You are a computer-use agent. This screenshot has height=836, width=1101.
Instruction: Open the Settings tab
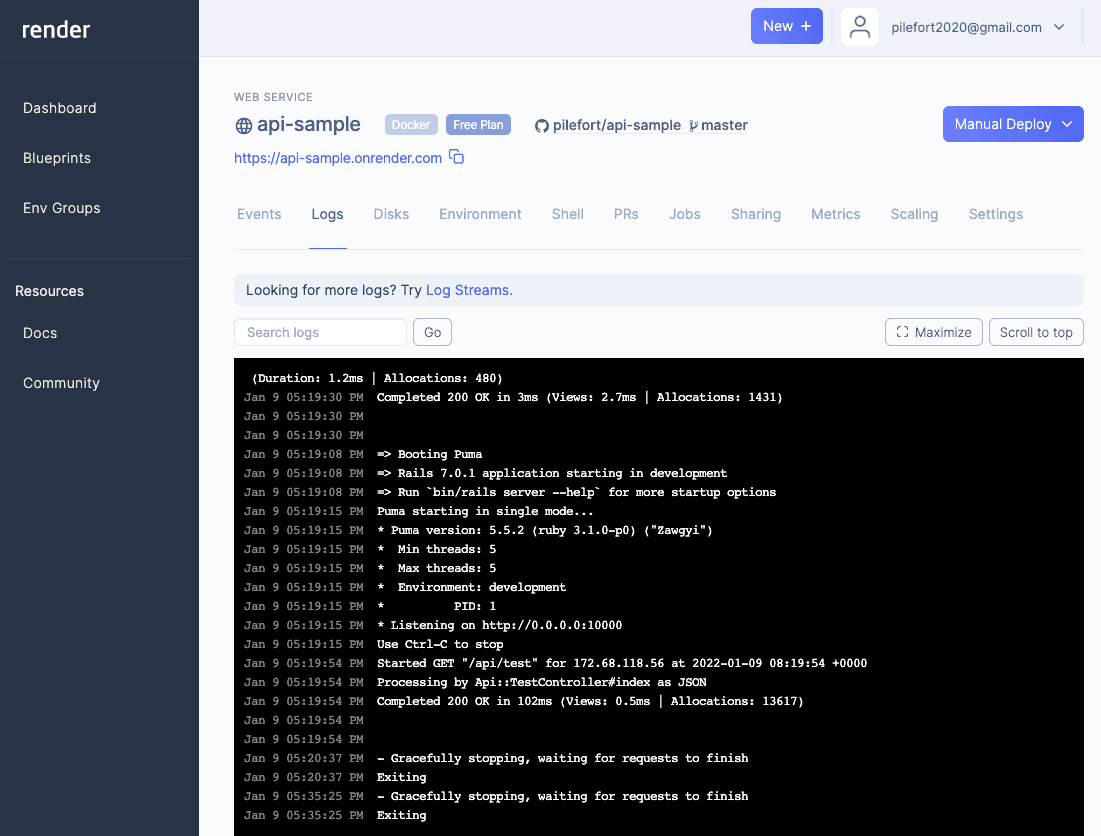point(995,214)
